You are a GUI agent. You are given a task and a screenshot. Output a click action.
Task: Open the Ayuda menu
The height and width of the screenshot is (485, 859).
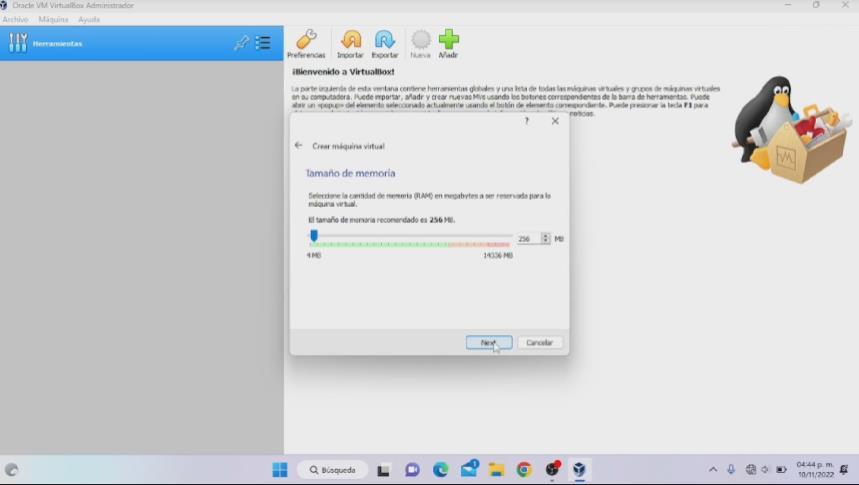[x=89, y=19]
